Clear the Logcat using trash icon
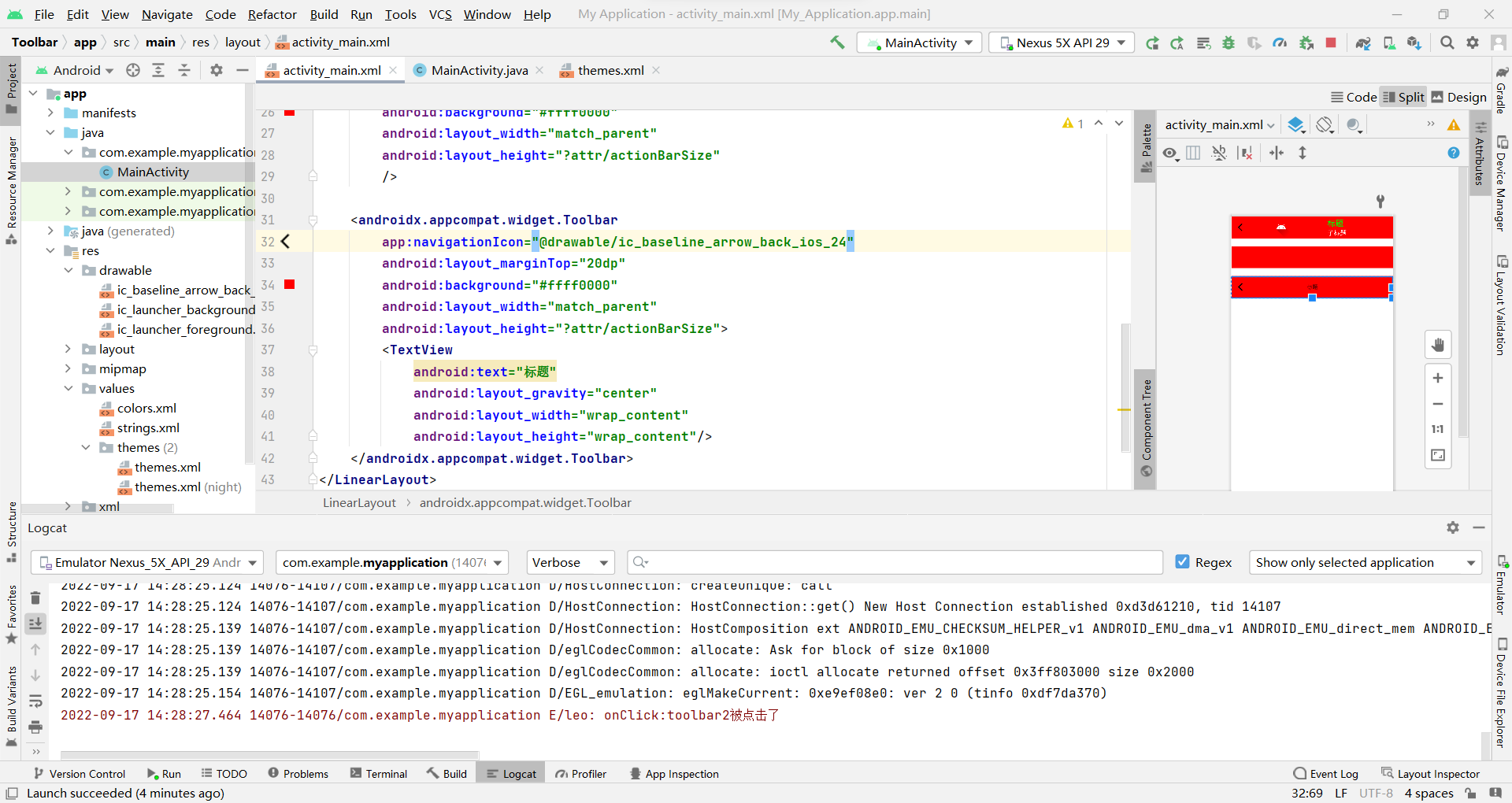 click(x=35, y=598)
